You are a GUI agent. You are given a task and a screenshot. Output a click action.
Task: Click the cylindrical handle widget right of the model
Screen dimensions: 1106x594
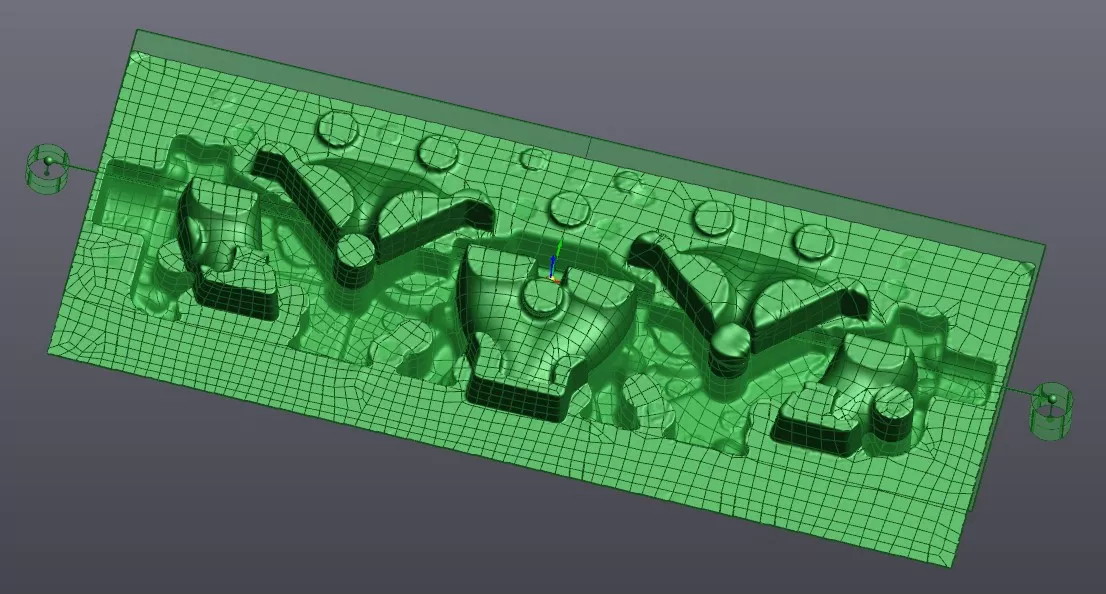point(1052,408)
